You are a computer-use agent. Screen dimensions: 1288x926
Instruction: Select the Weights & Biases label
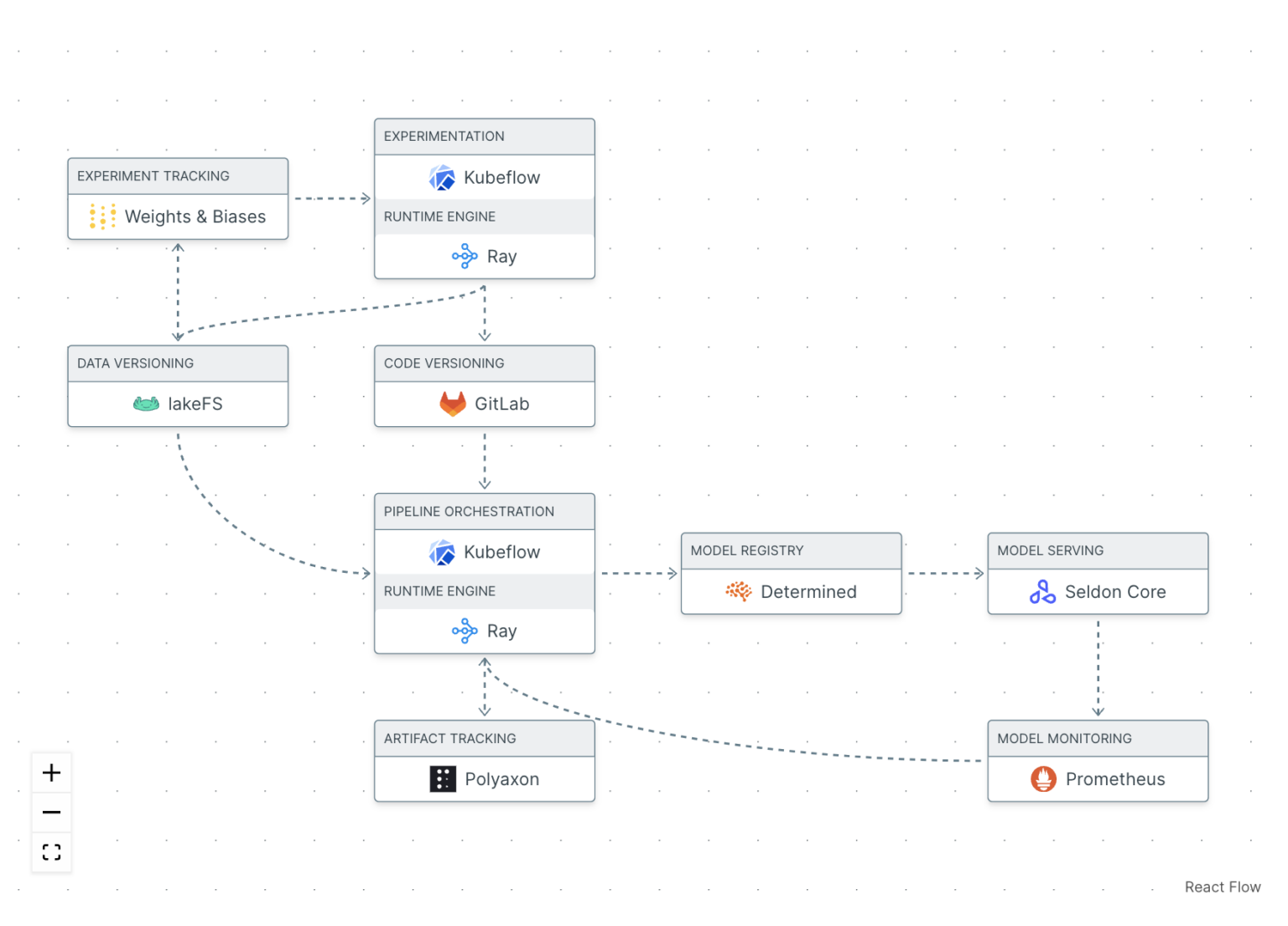195,216
